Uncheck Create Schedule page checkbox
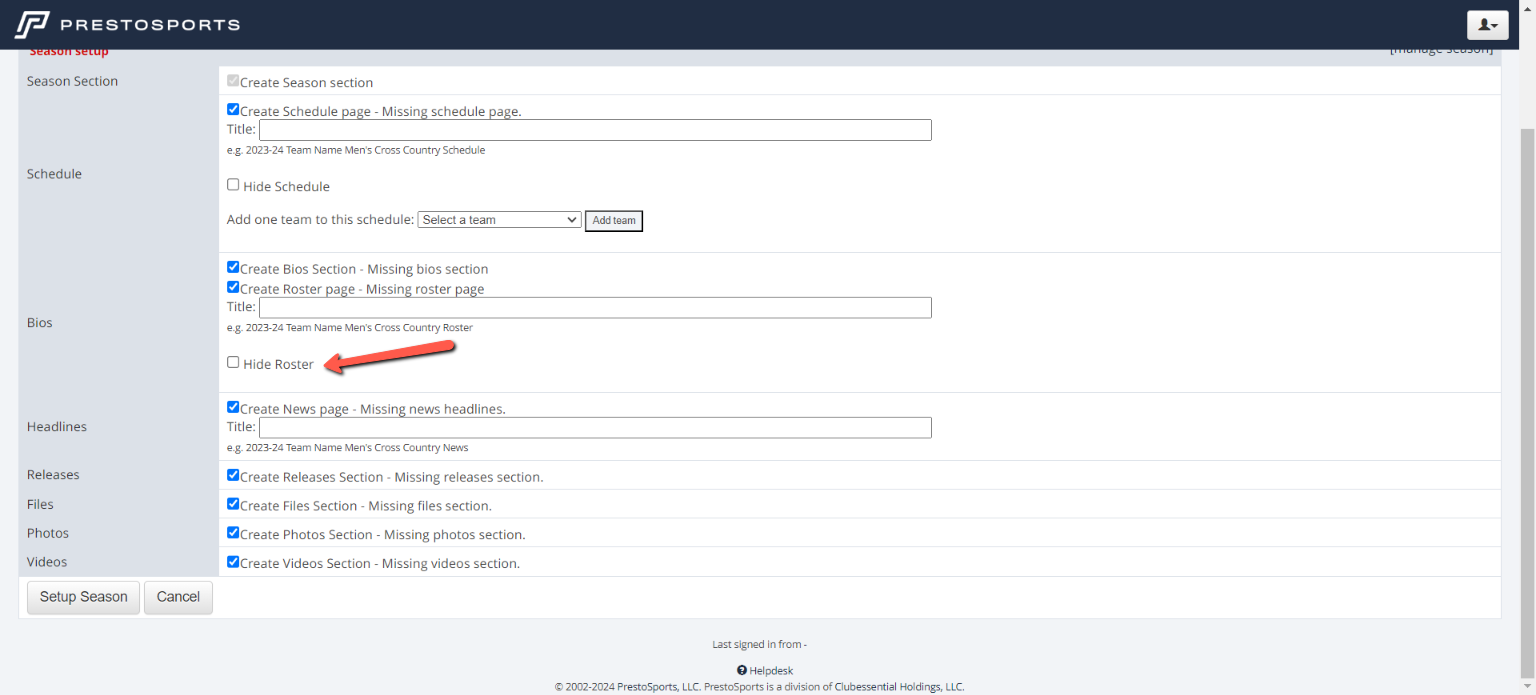 [233, 110]
